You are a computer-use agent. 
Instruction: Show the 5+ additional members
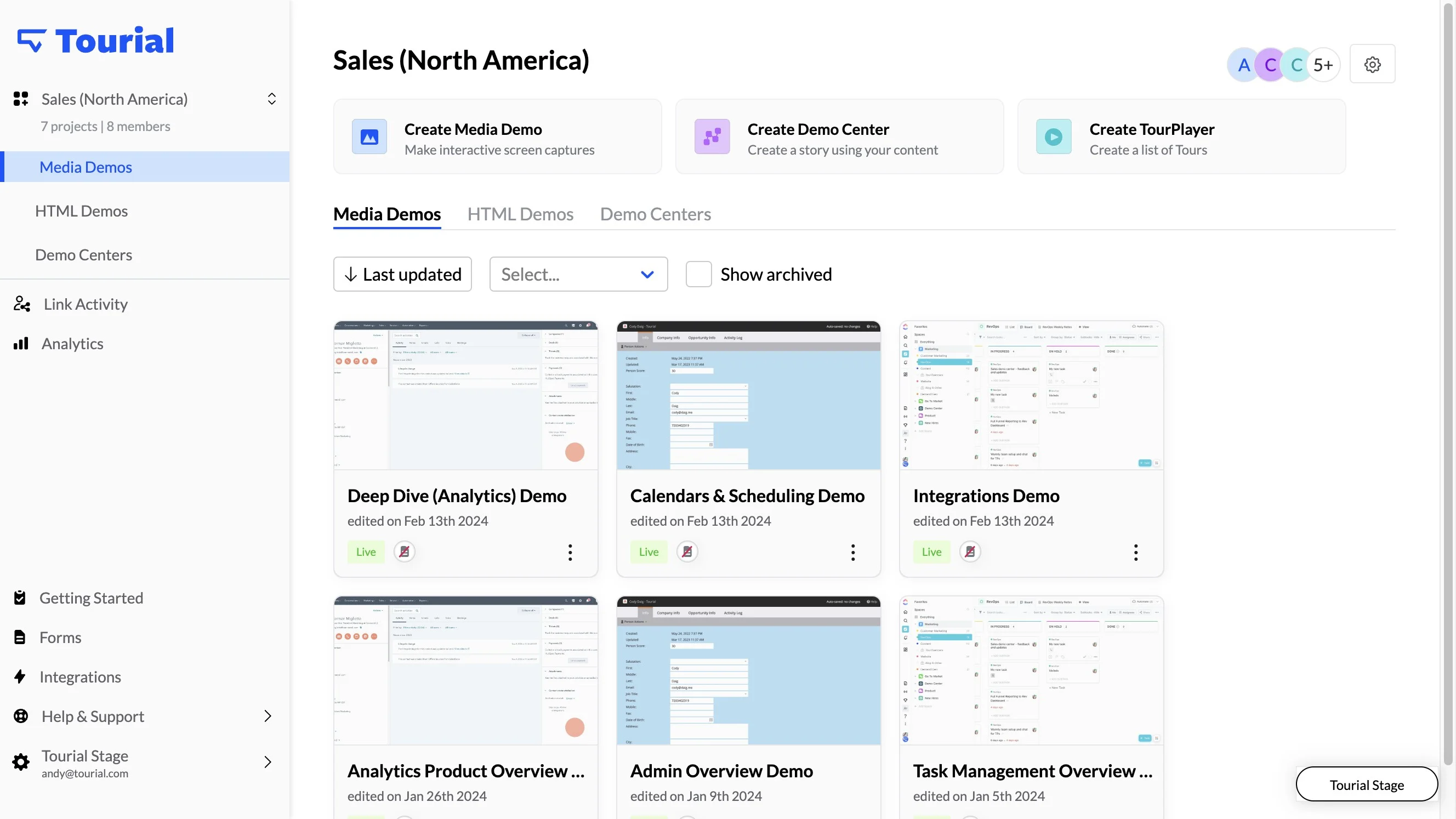[x=1323, y=65]
